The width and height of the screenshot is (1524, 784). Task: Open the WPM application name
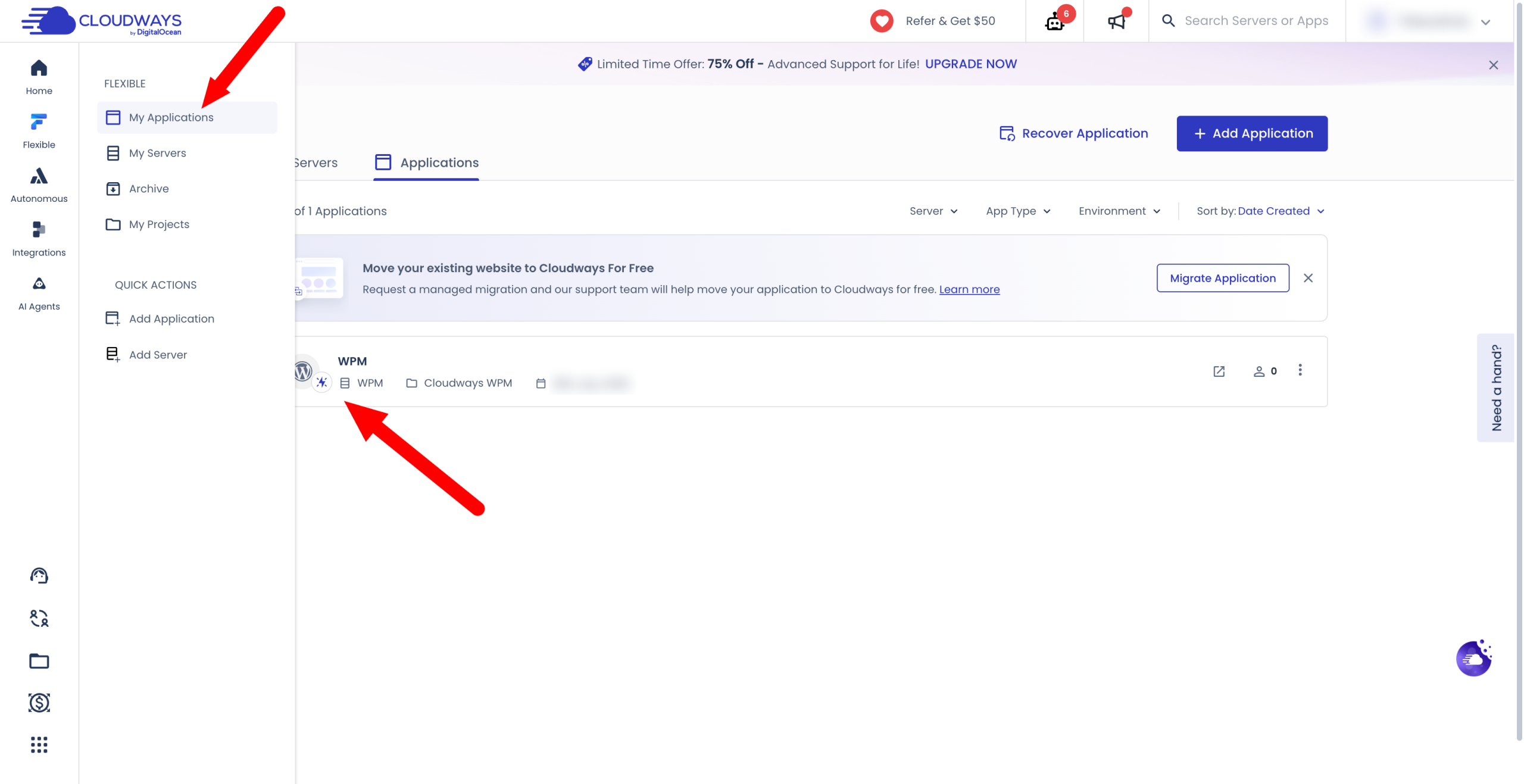tap(352, 361)
